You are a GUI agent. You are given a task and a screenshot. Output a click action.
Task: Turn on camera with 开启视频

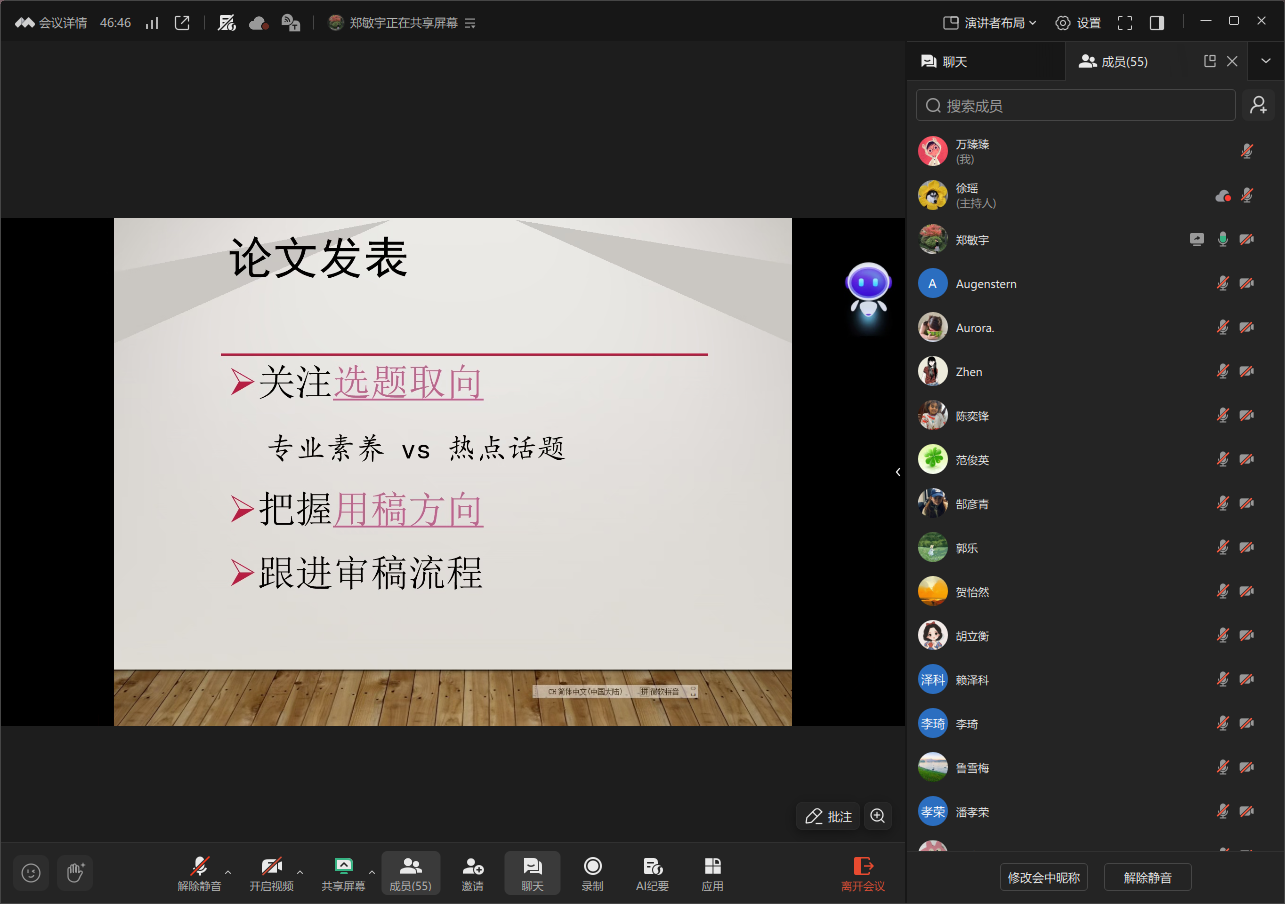271,873
